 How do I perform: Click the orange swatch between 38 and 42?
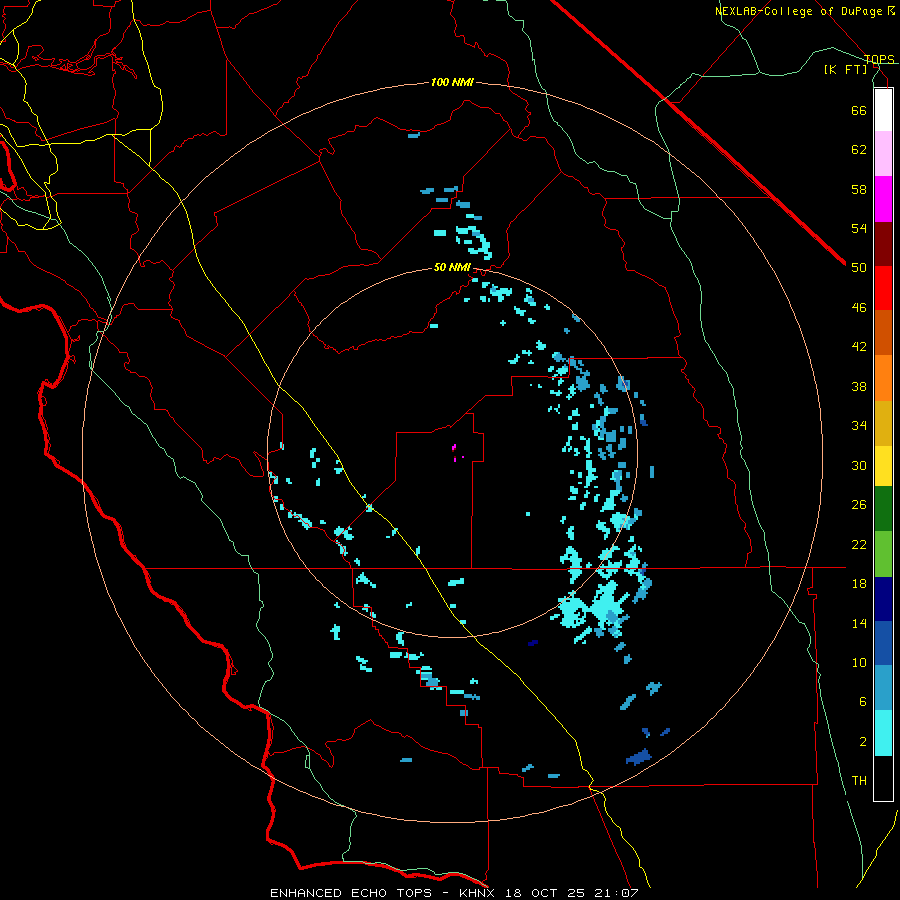[x=883, y=378]
